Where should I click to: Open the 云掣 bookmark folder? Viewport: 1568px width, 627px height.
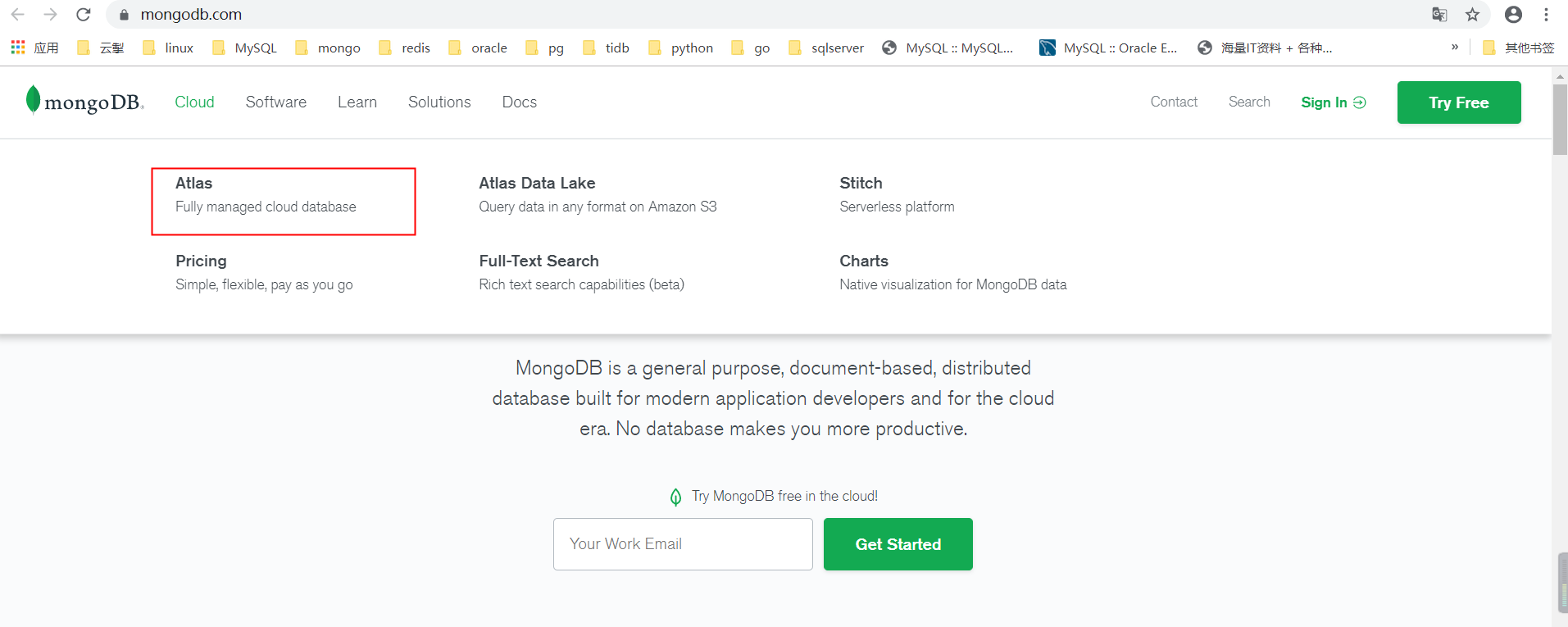[100, 48]
